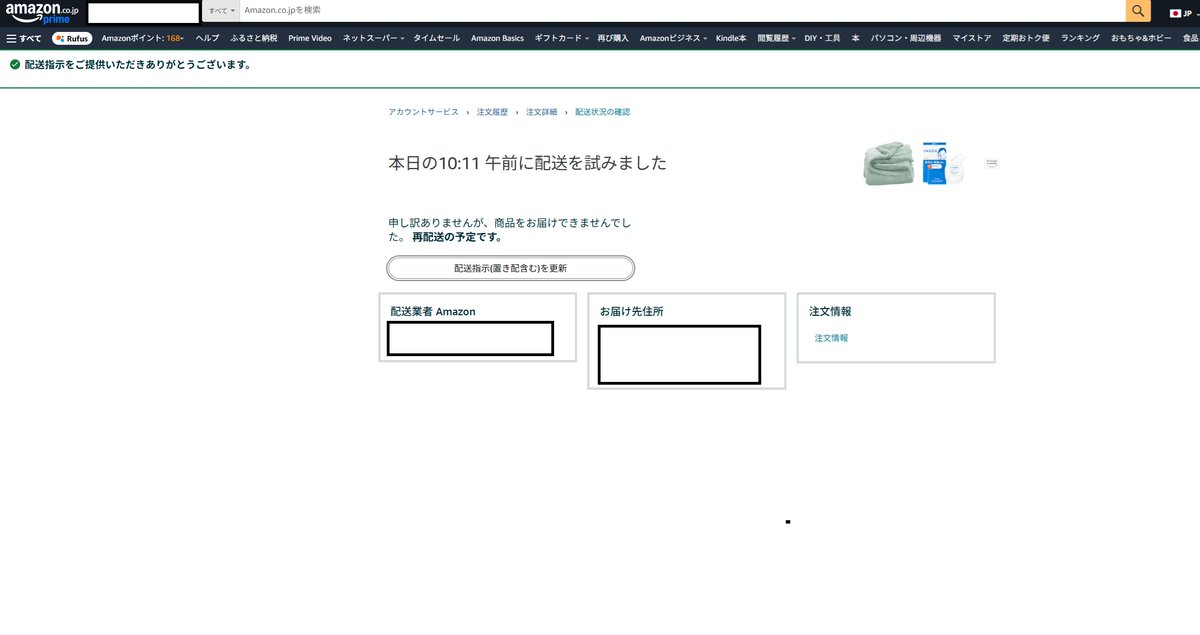1200x635 pixels.
Task: Open the search category すべて dropdown
Action: click(x=222, y=10)
